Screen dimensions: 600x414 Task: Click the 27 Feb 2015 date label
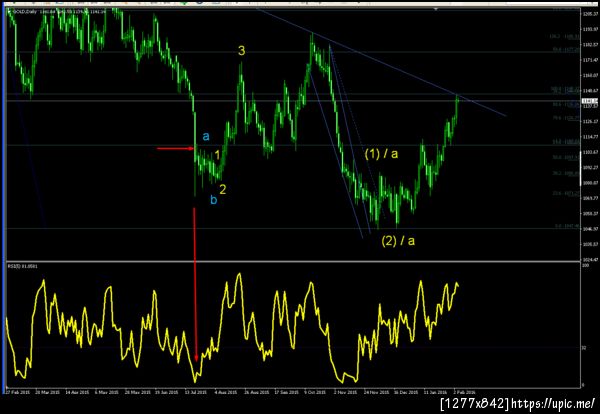18,393
